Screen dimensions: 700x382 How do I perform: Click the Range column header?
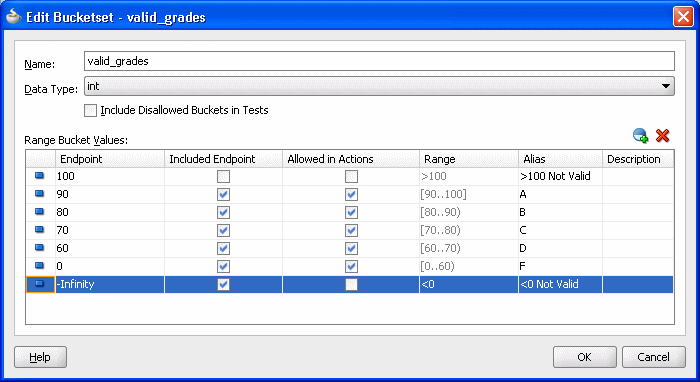coord(469,159)
